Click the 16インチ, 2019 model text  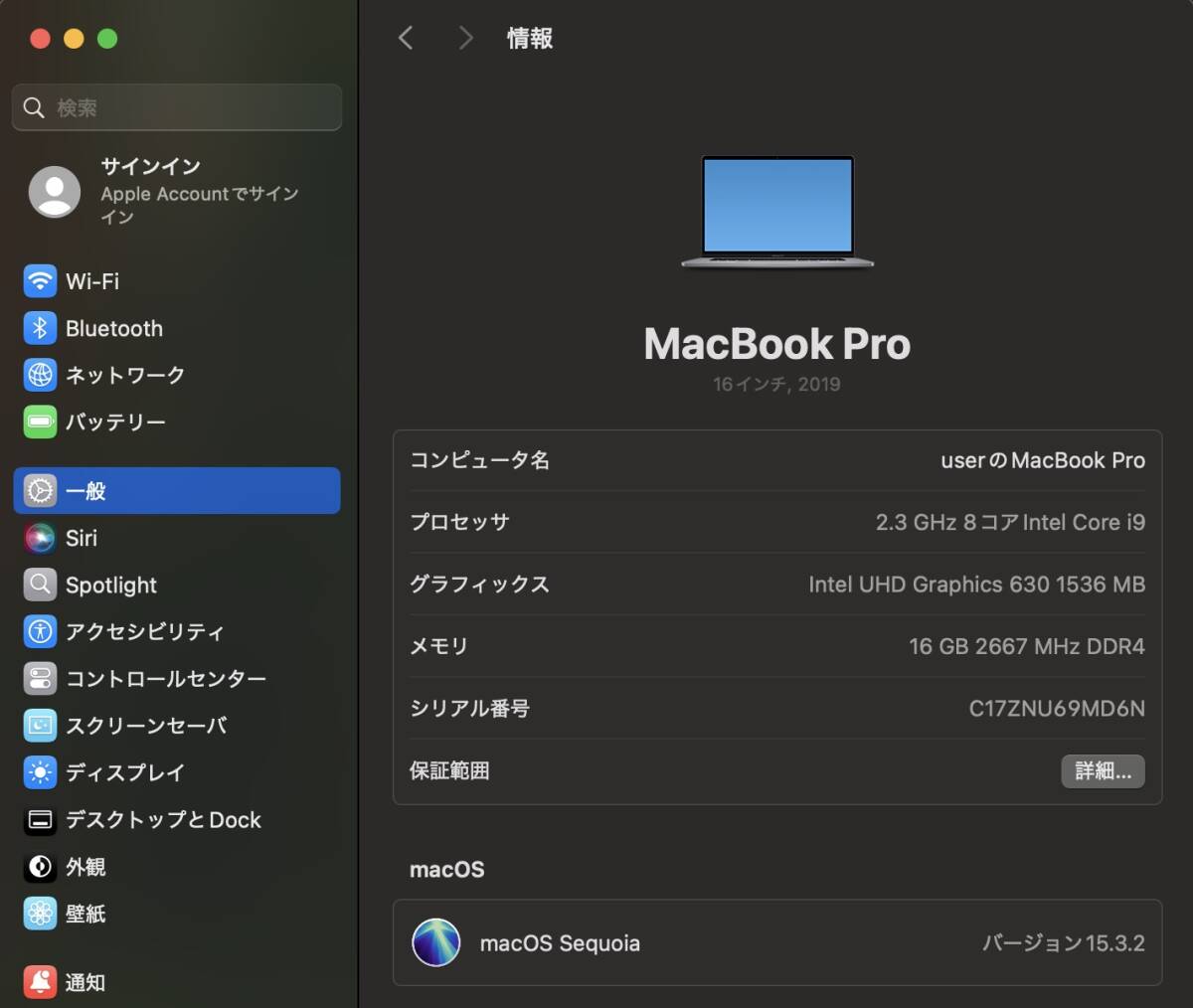tap(776, 384)
